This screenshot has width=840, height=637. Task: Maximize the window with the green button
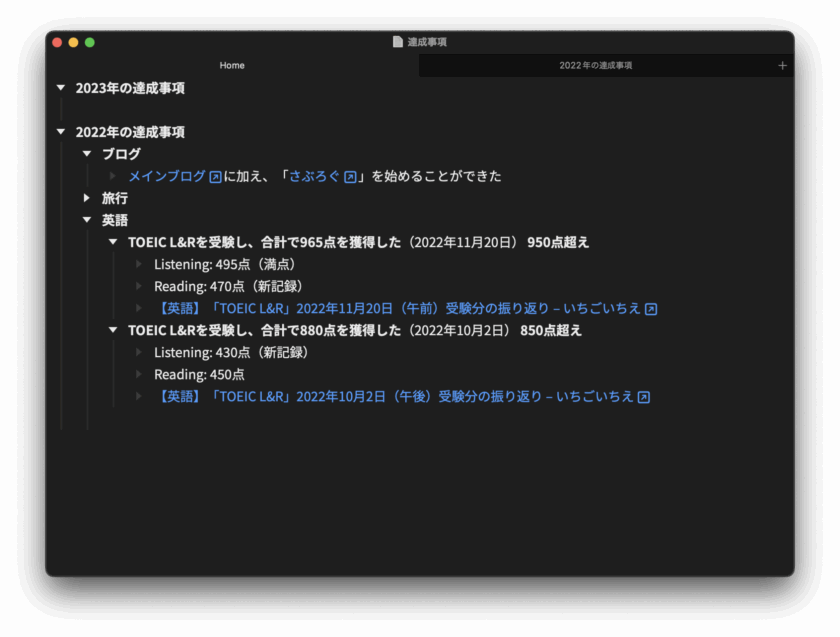tap(90, 42)
